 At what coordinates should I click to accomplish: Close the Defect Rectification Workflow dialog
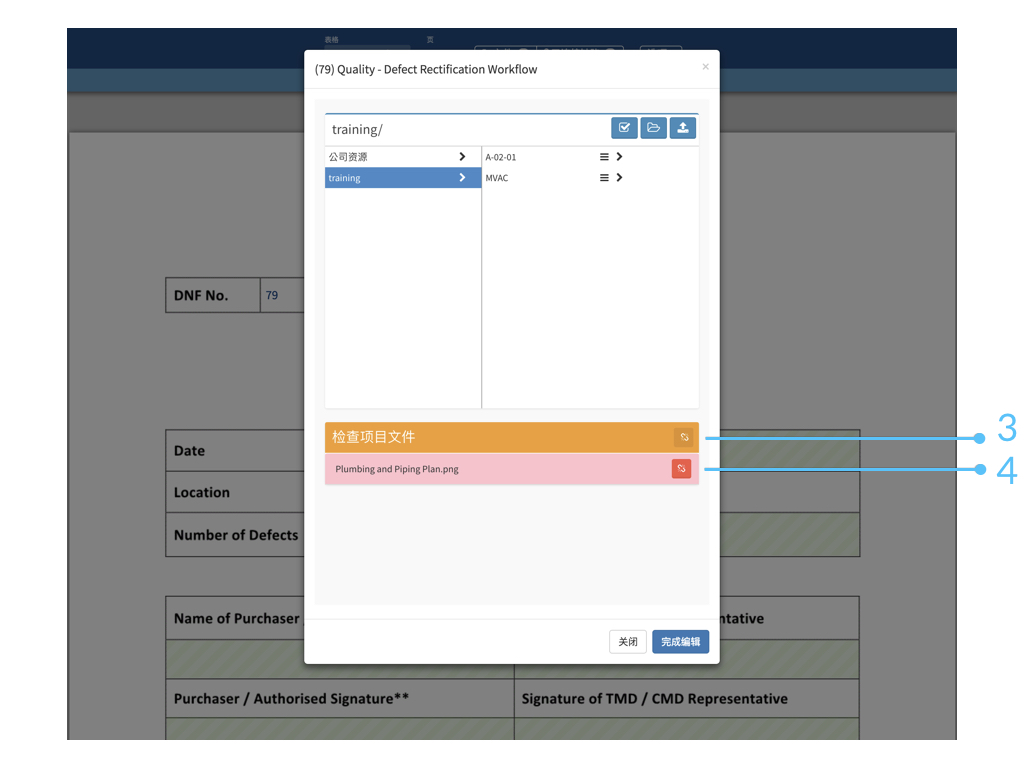(705, 67)
